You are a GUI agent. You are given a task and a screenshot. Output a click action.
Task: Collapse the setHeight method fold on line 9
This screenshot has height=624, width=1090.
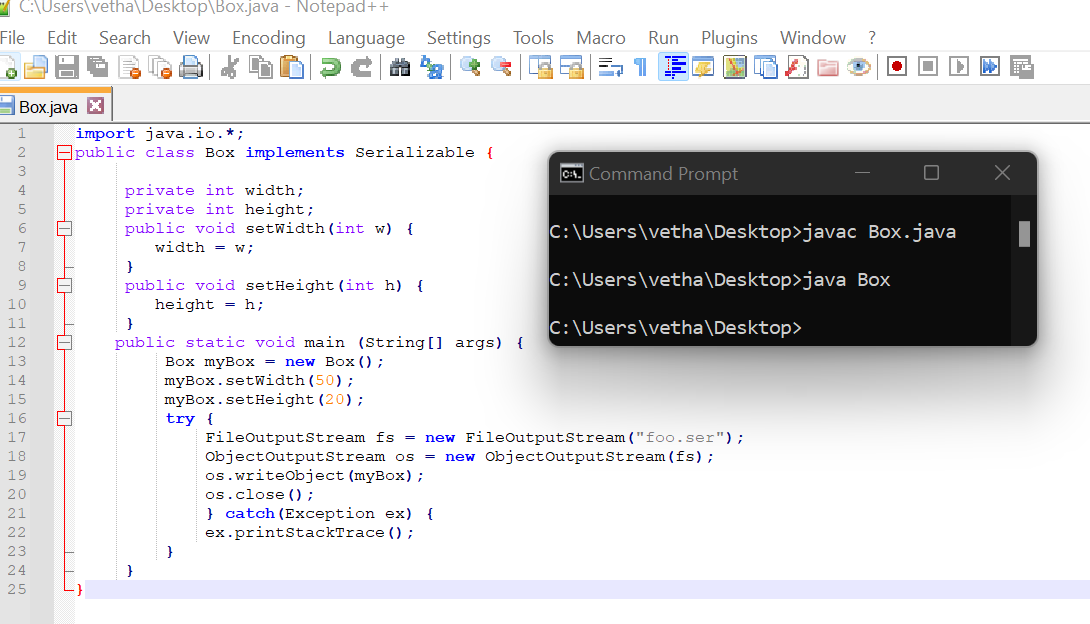pos(64,286)
